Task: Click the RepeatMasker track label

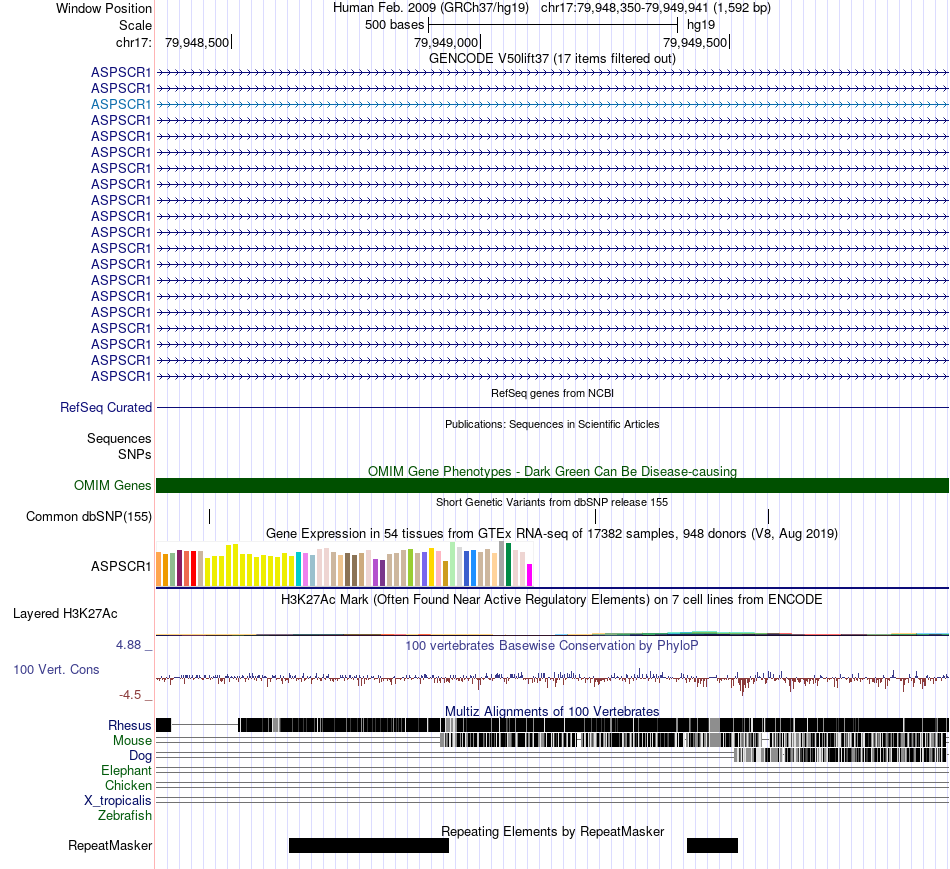Action: (x=110, y=845)
